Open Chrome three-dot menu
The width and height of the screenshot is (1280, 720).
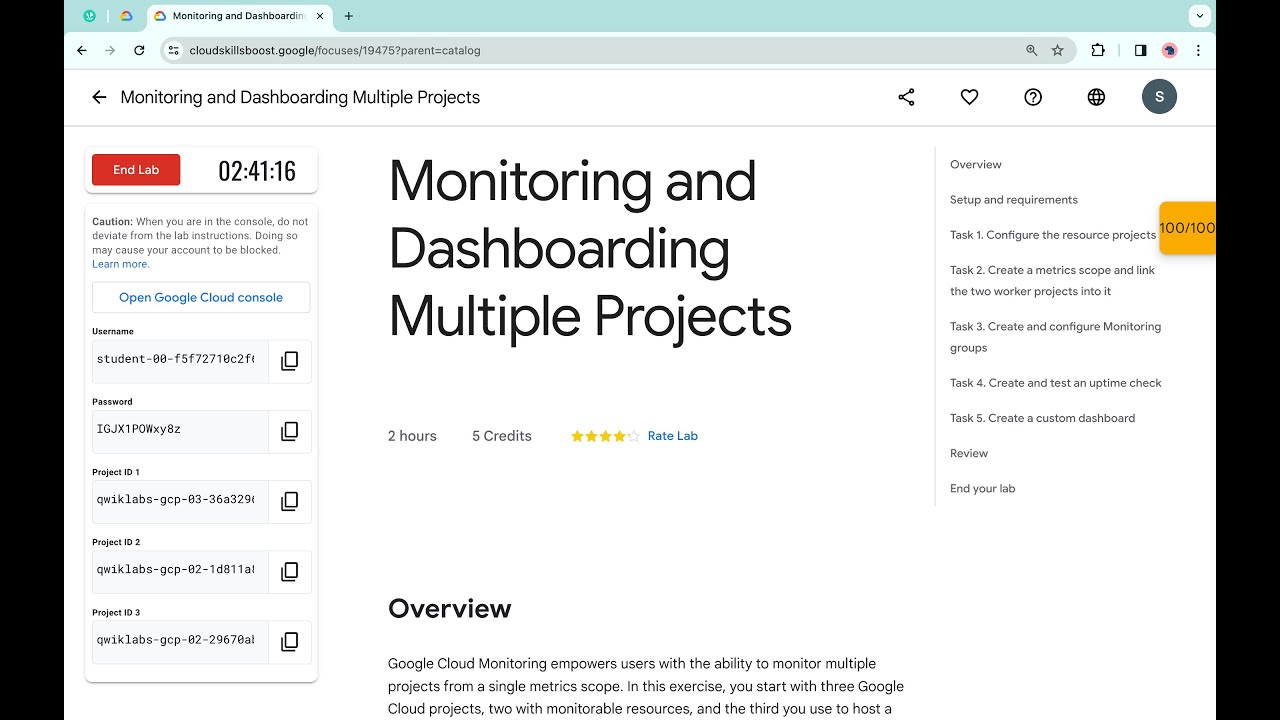(1198, 50)
